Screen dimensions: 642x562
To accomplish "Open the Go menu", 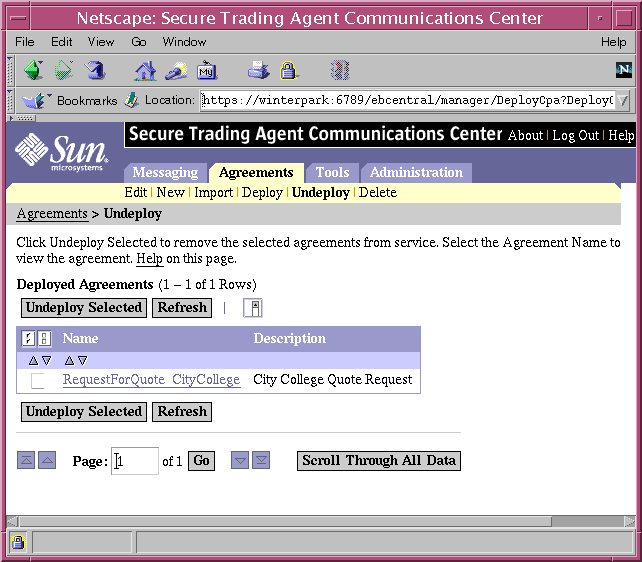I will coord(139,42).
